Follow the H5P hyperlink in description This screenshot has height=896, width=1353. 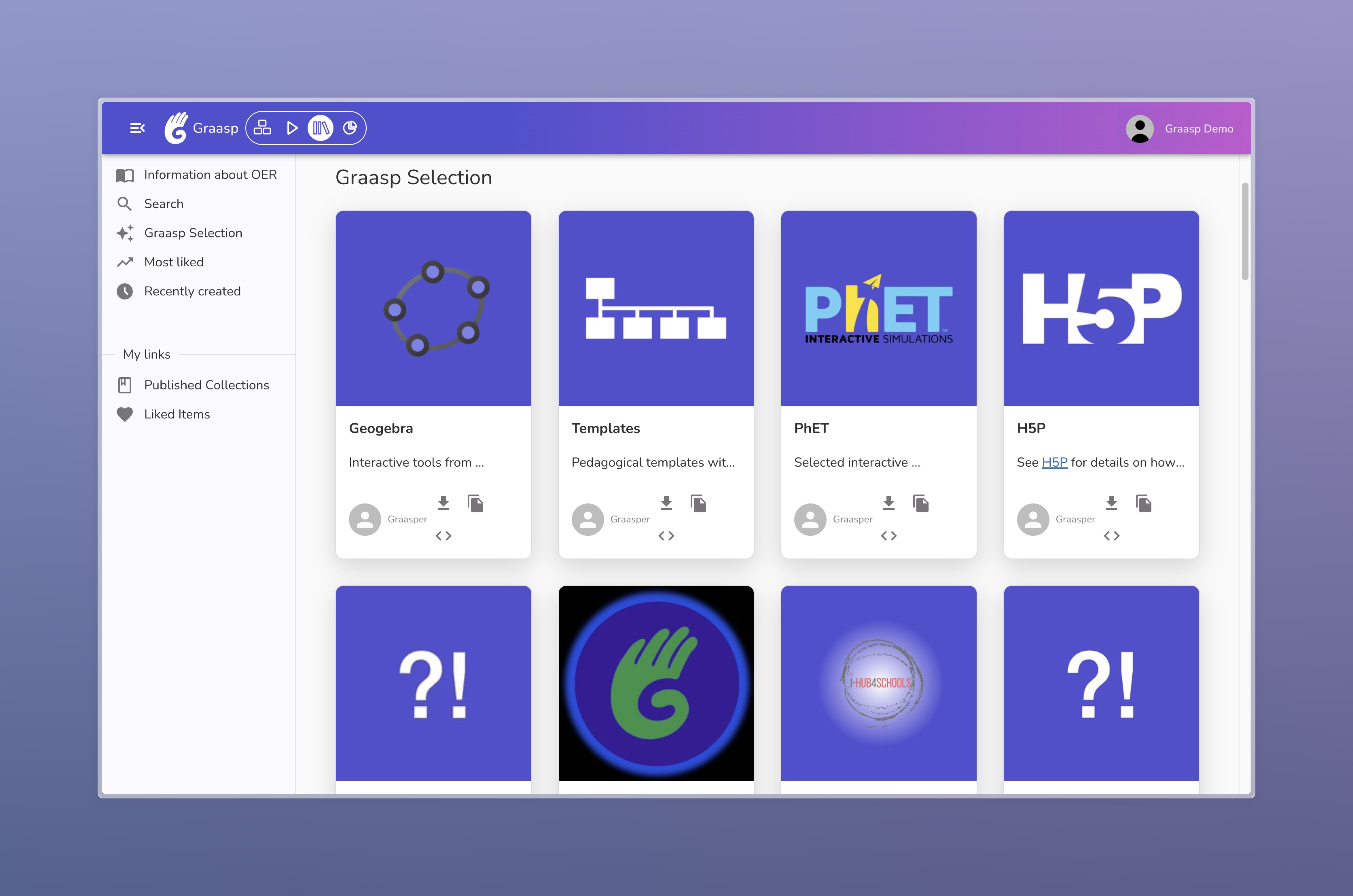1054,462
